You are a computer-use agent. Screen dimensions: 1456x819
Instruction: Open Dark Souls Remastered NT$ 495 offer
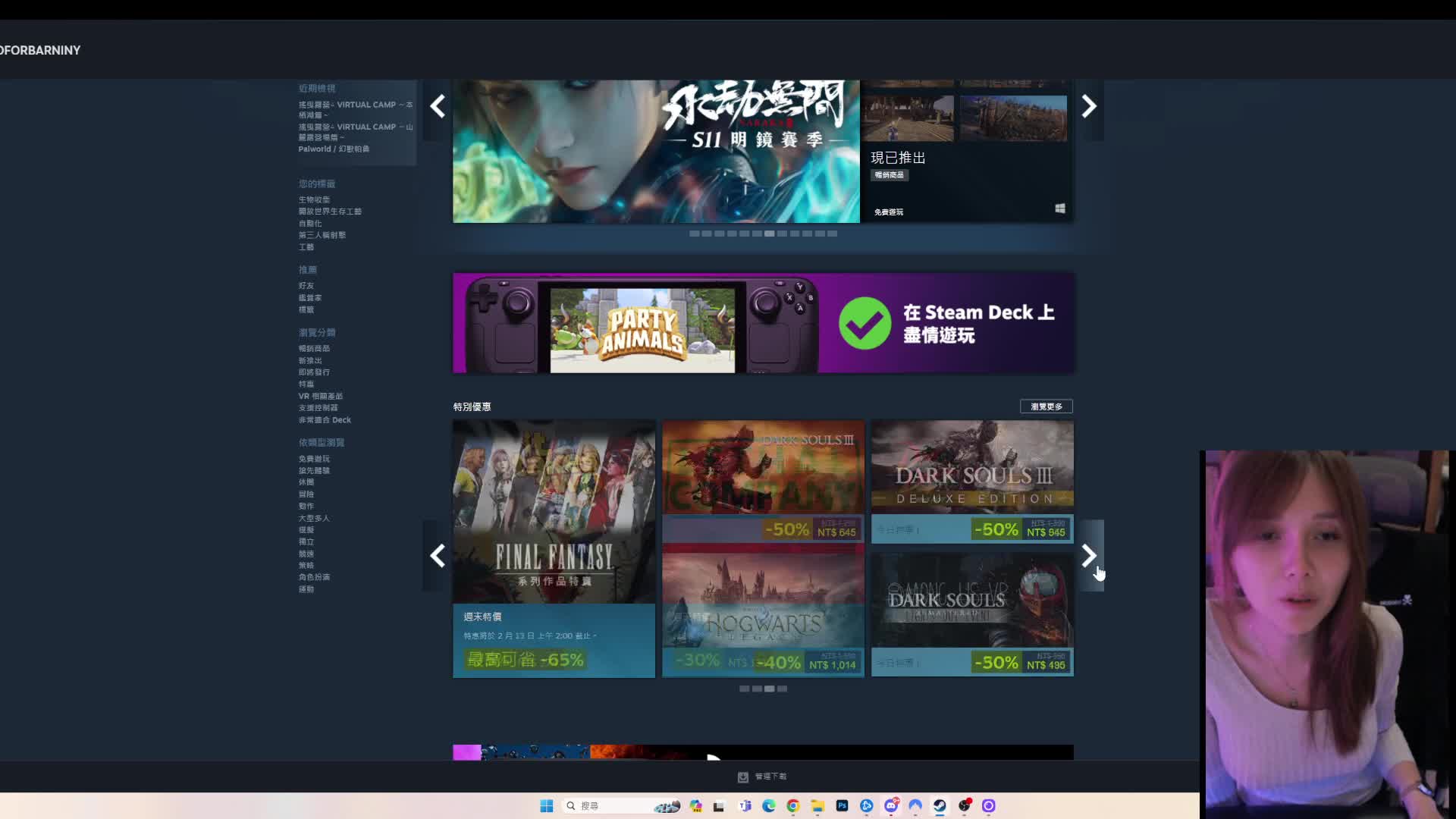(972, 615)
